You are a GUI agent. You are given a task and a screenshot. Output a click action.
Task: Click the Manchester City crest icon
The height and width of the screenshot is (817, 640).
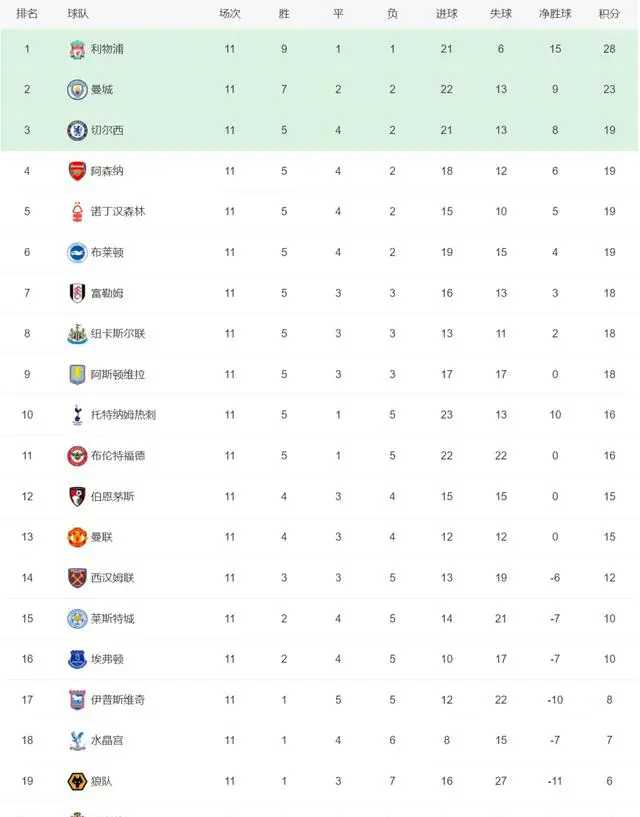pos(77,90)
